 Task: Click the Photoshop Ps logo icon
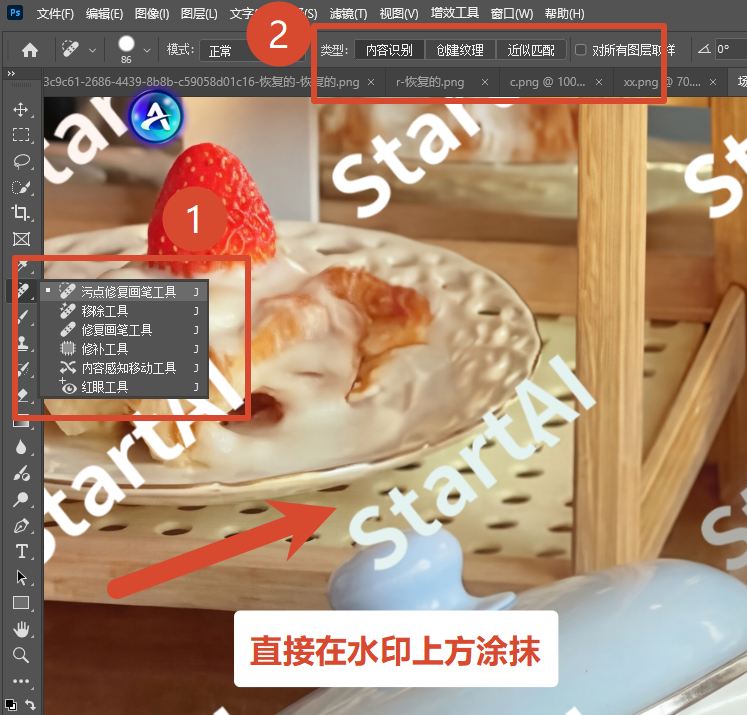click(x=15, y=12)
